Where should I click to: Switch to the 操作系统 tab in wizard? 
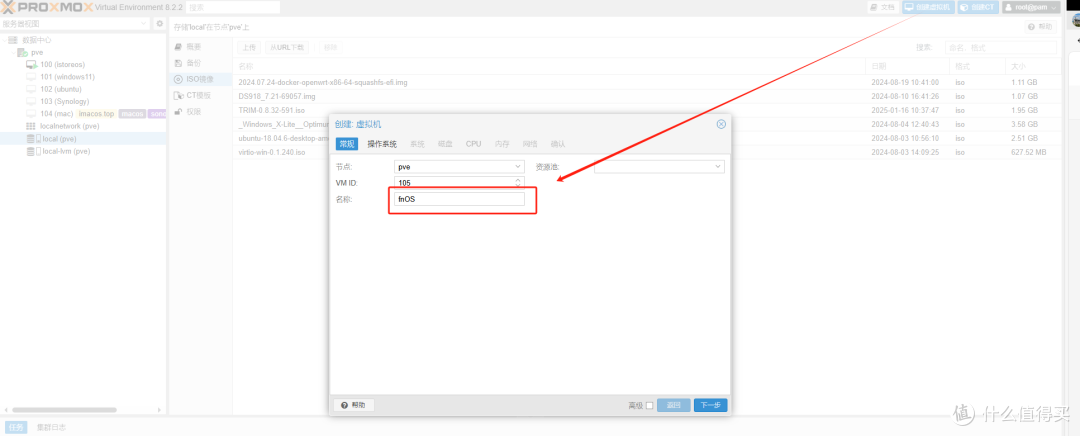[382, 144]
